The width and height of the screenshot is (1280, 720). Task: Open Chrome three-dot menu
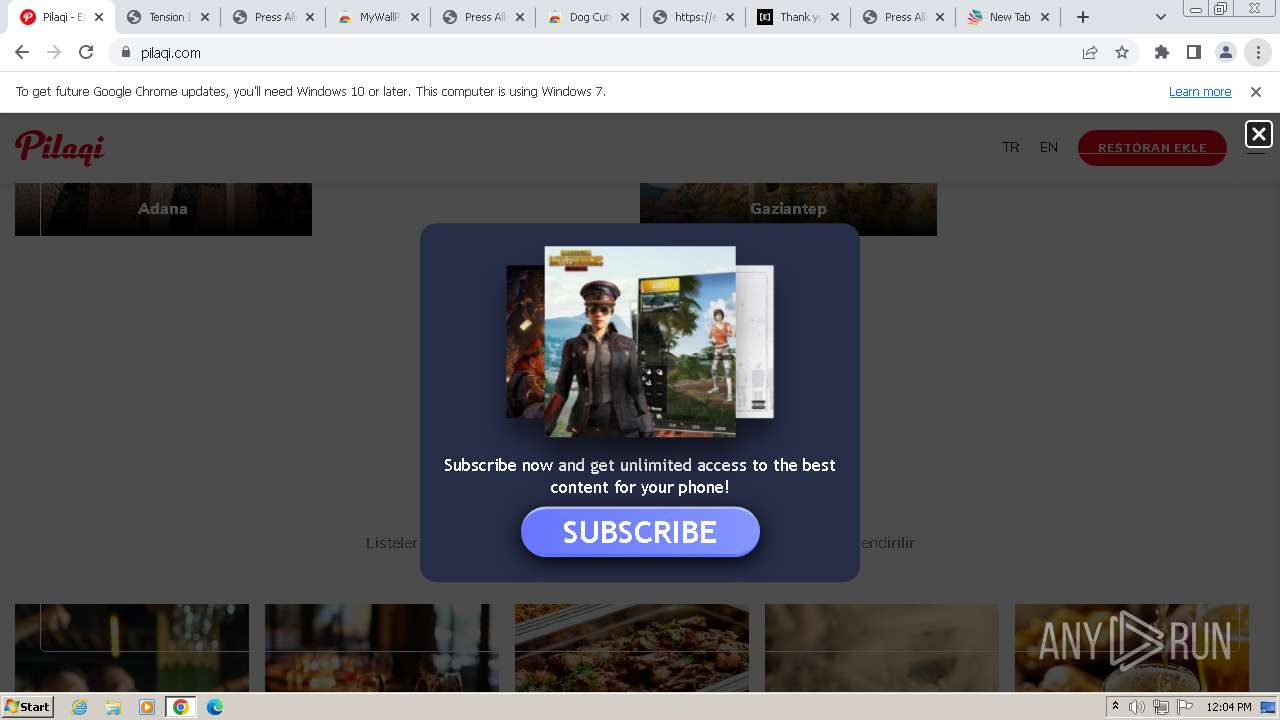point(1258,53)
